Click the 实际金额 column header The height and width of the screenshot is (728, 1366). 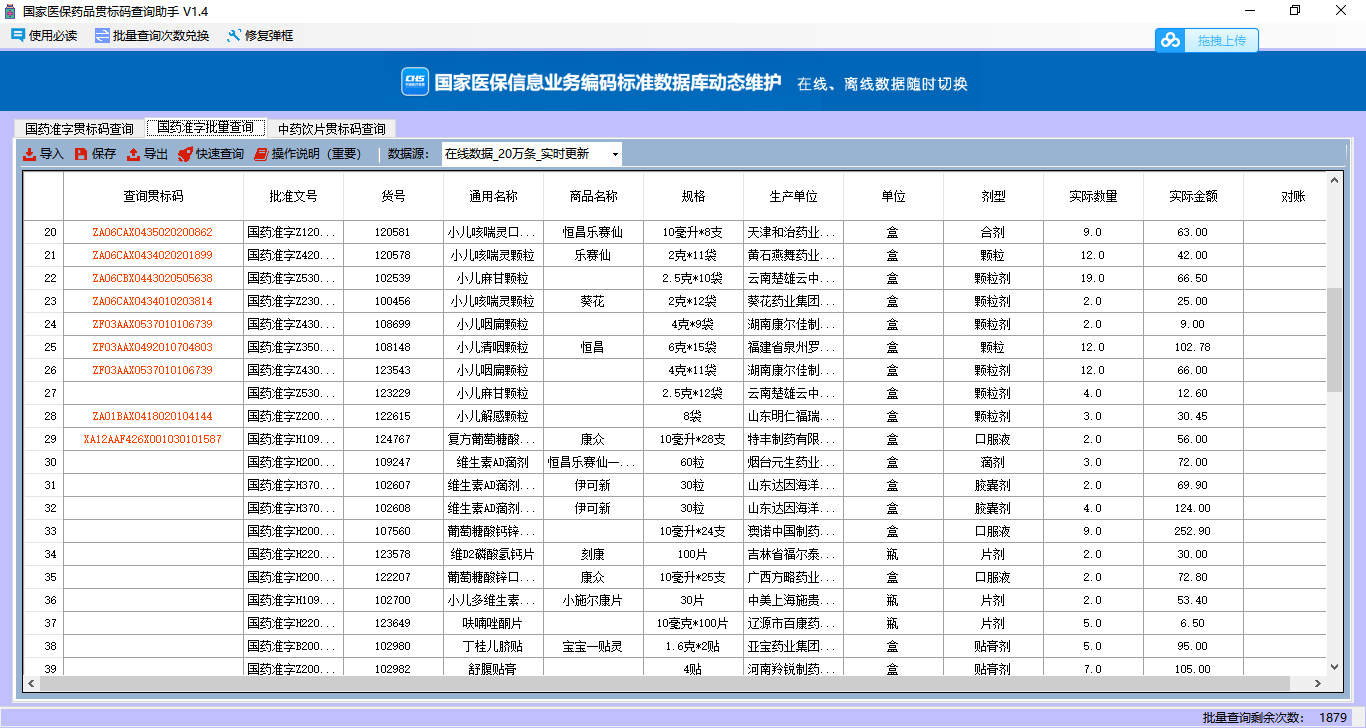1193,197
